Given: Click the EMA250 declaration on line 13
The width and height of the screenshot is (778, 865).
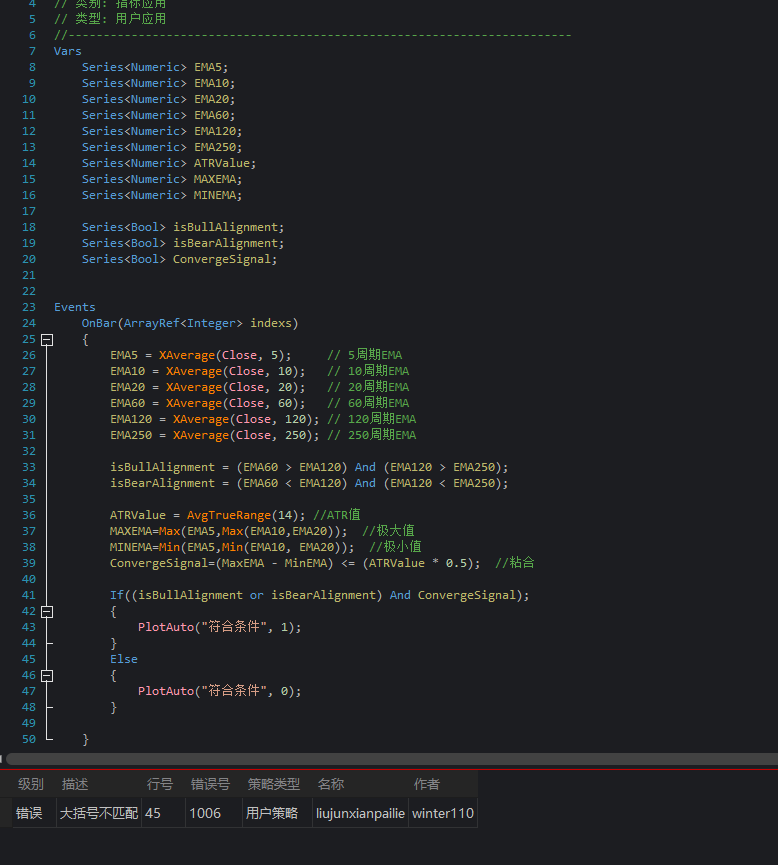Looking at the screenshot, I should (215, 147).
